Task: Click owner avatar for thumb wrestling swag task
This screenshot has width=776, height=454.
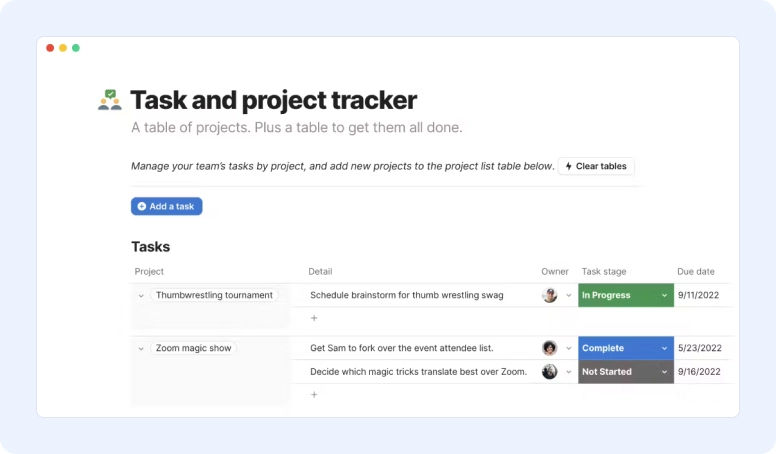Action: pyautogui.click(x=549, y=295)
